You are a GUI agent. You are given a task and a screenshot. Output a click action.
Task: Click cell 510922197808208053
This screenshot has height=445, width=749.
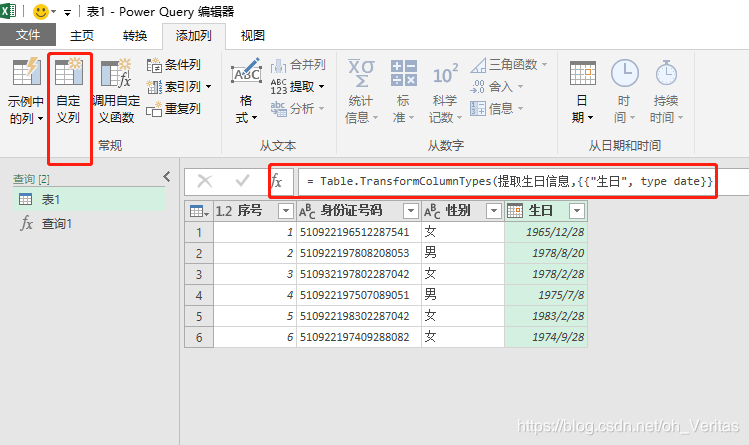point(359,254)
